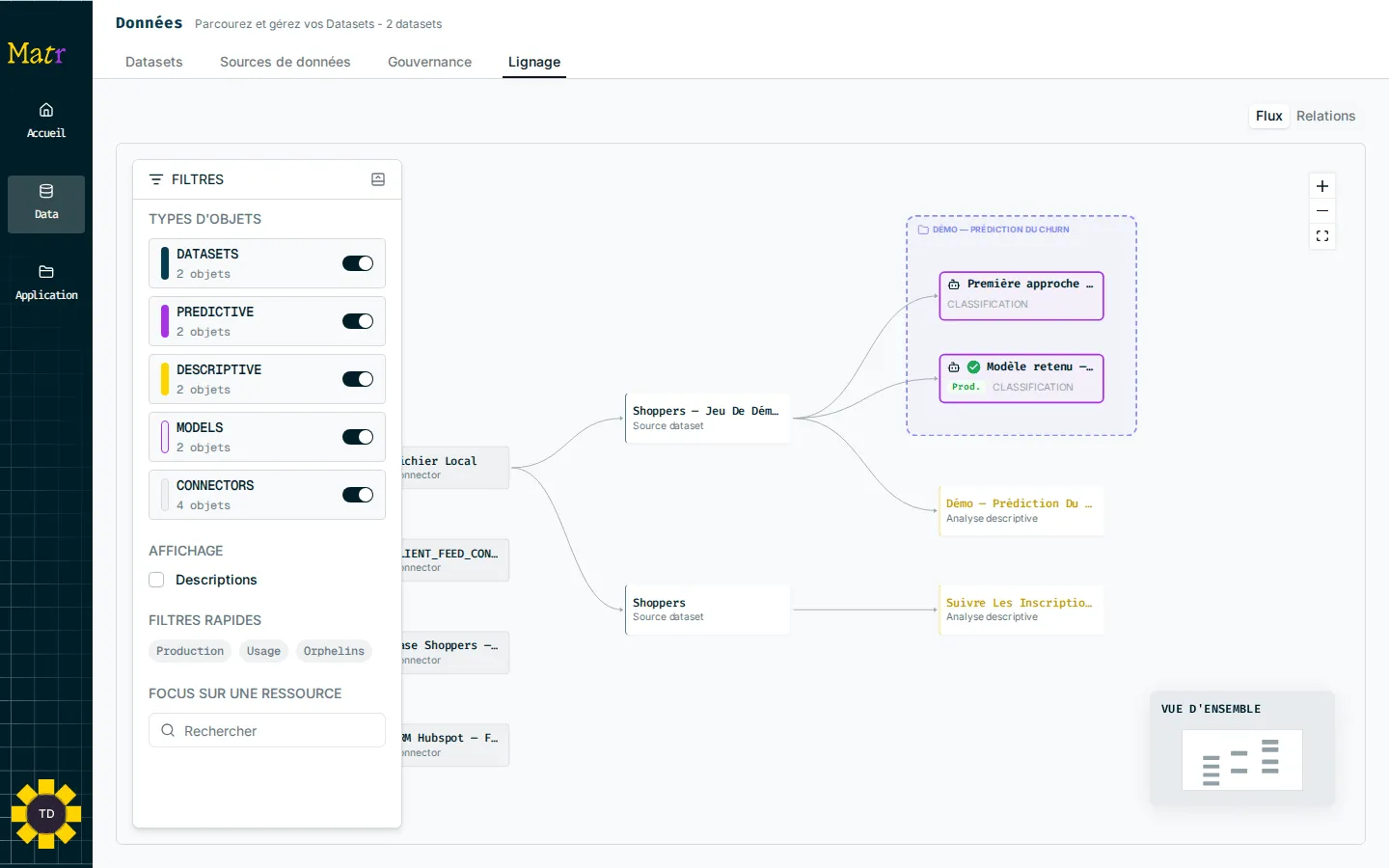Image resolution: width=1389 pixels, height=868 pixels.
Task: Switch to the Datasets tab
Action: click(154, 62)
